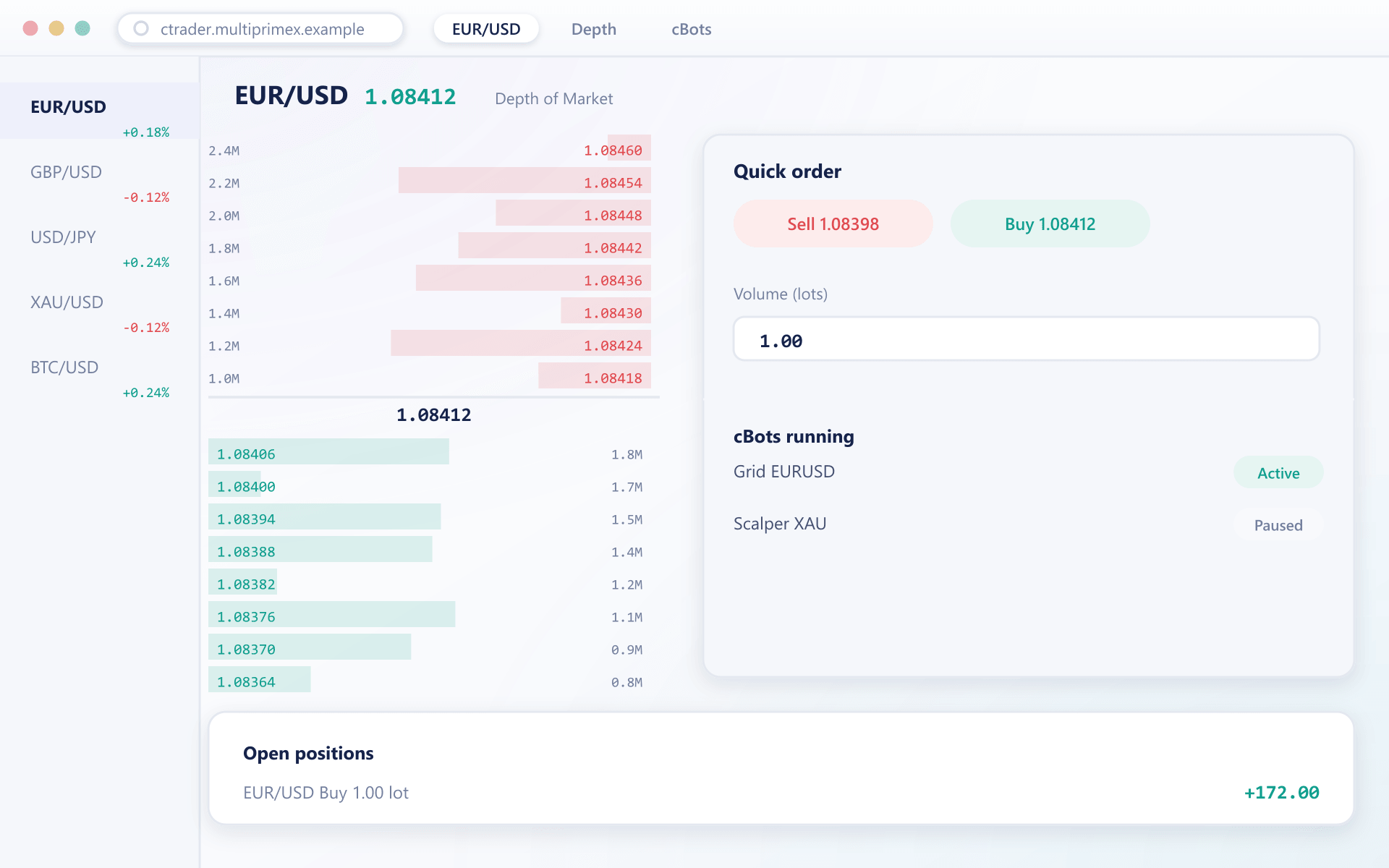Click the address bar ctrader.multiprimex.example

(260, 29)
